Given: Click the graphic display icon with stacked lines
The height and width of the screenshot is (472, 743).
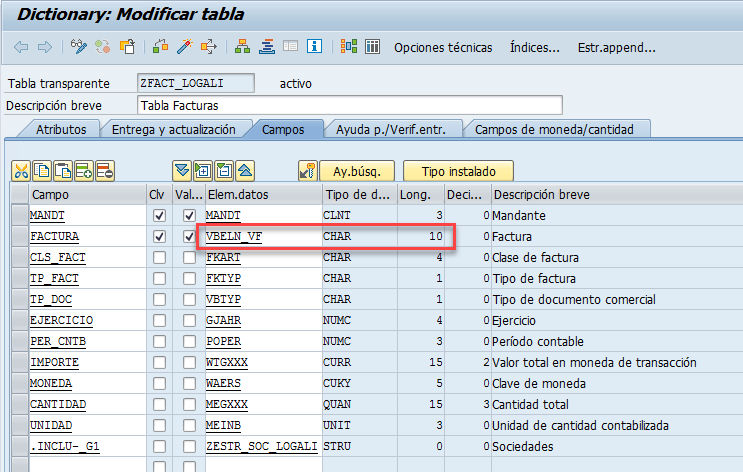Looking at the screenshot, I should pos(267,46).
